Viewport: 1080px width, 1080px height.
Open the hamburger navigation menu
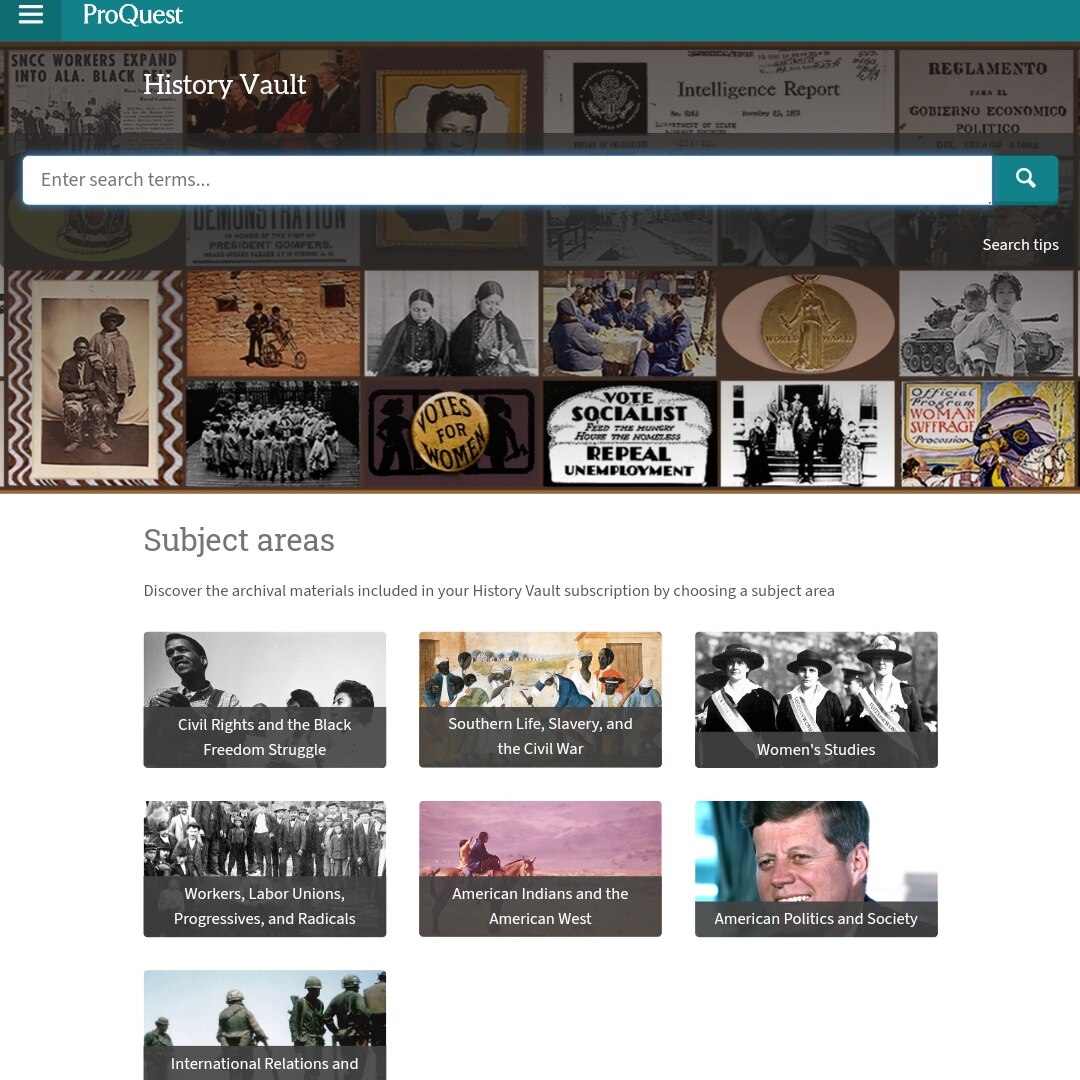pos(30,14)
